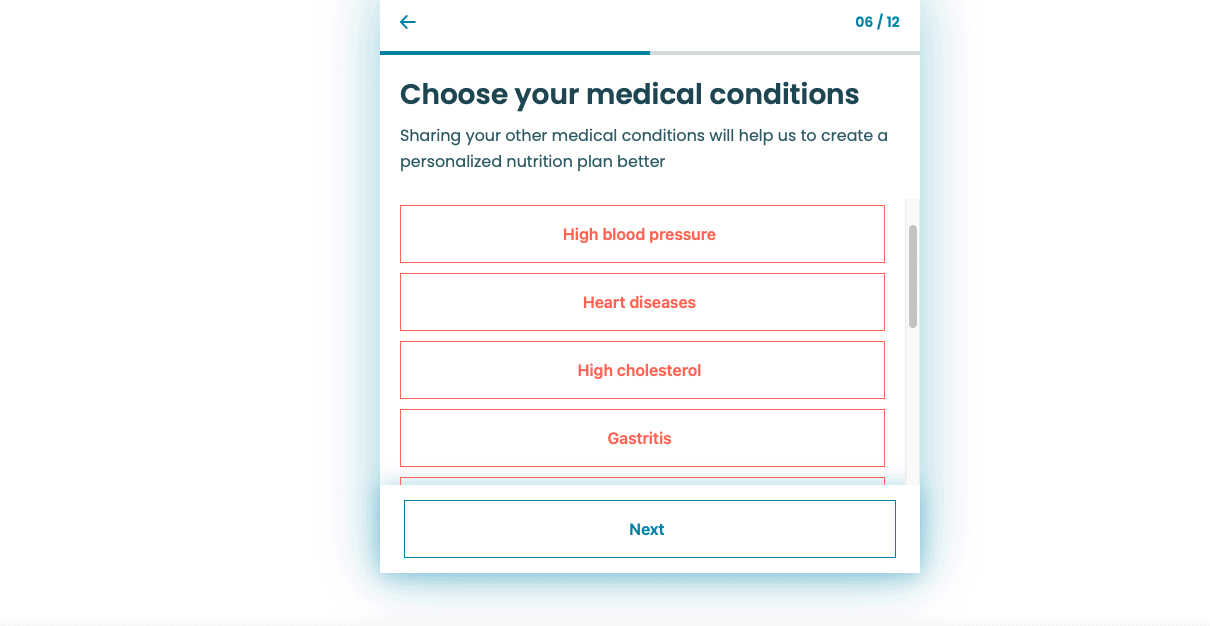This screenshot has width=1210, height=626.
Task: Click the 'personalized nutrition plan better' text line
Action: (532, 161)
